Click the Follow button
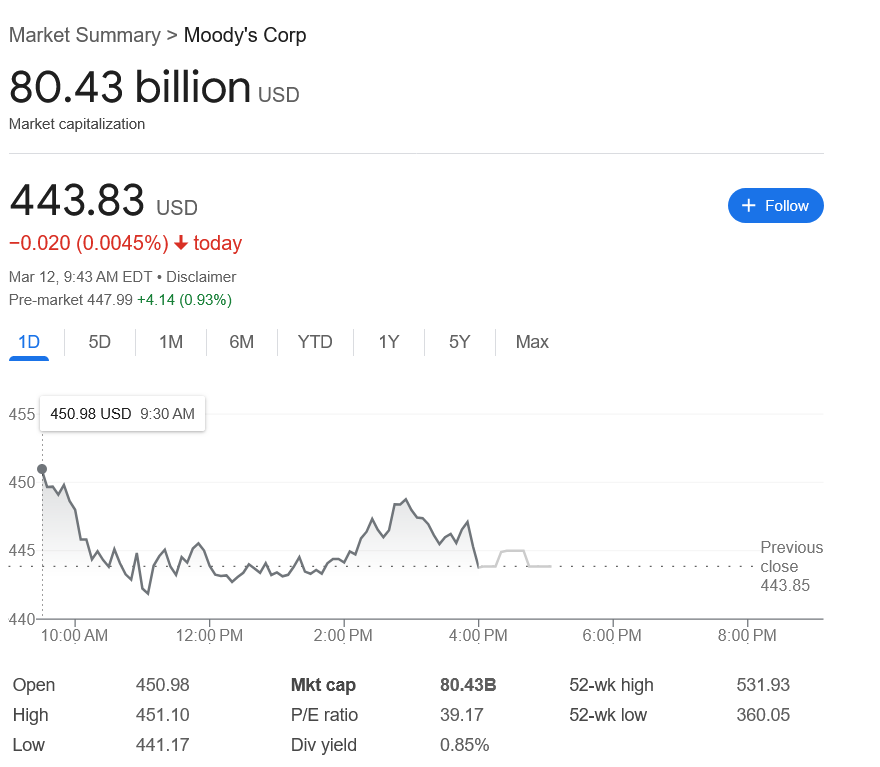 (775, 205)
